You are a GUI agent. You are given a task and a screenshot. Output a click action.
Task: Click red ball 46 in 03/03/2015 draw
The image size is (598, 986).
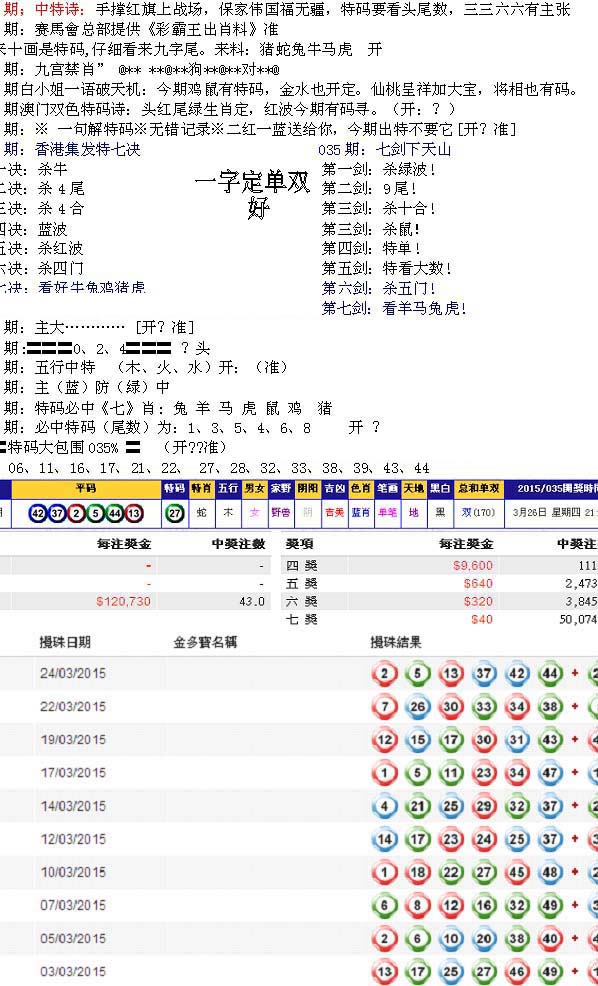coord(516,972)
